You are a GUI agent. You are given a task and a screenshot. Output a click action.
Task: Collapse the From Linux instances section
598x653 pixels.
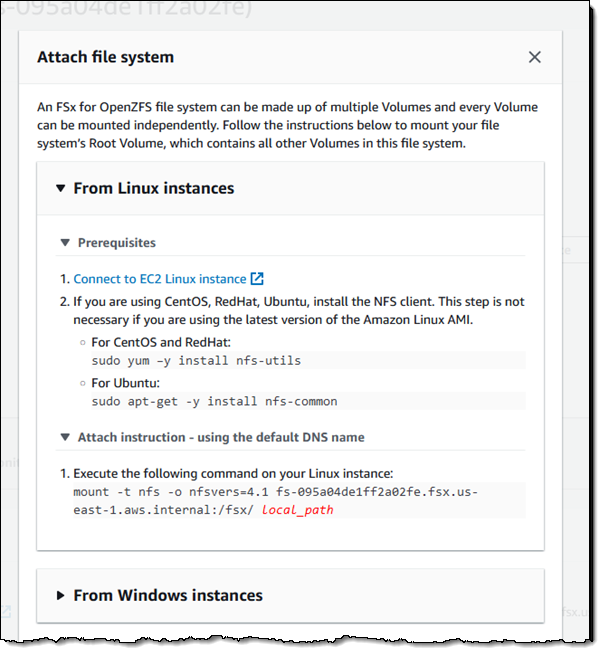61,188
